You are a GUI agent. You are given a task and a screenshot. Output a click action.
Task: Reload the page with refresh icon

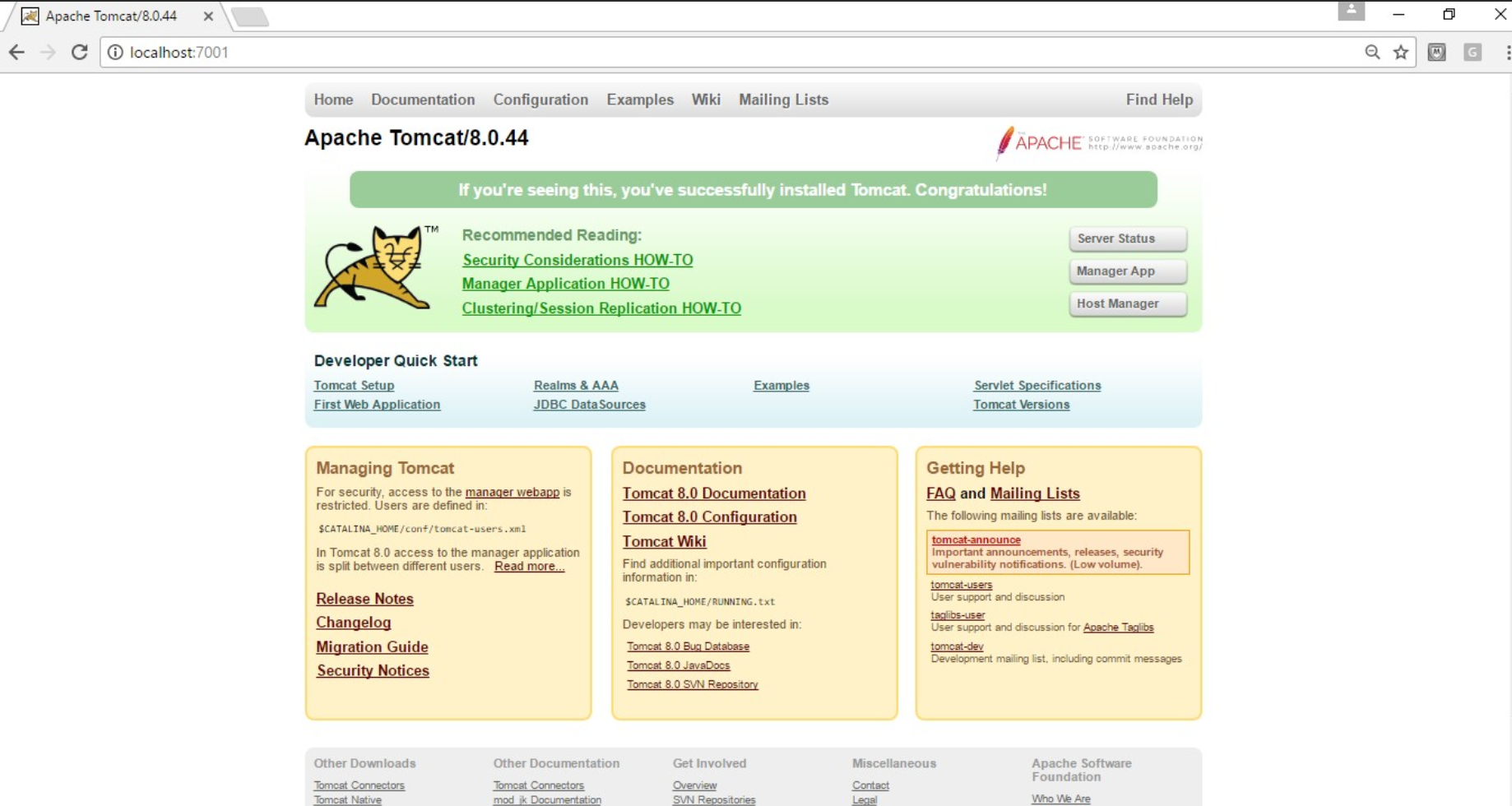[79, 53]
